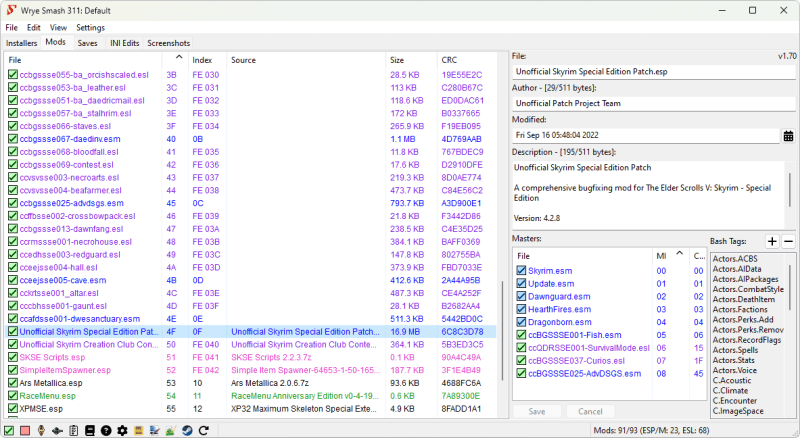Screen dimensions: 800x438
Task: Open the Edit menu
Action: [x=34, y=28]
